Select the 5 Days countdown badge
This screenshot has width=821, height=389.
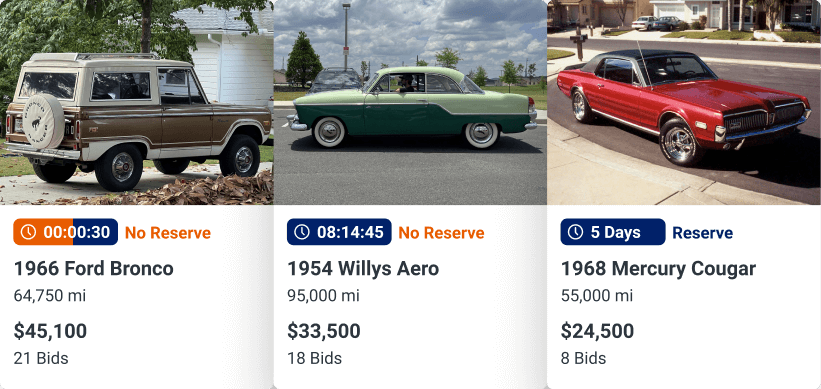(613, 232)
